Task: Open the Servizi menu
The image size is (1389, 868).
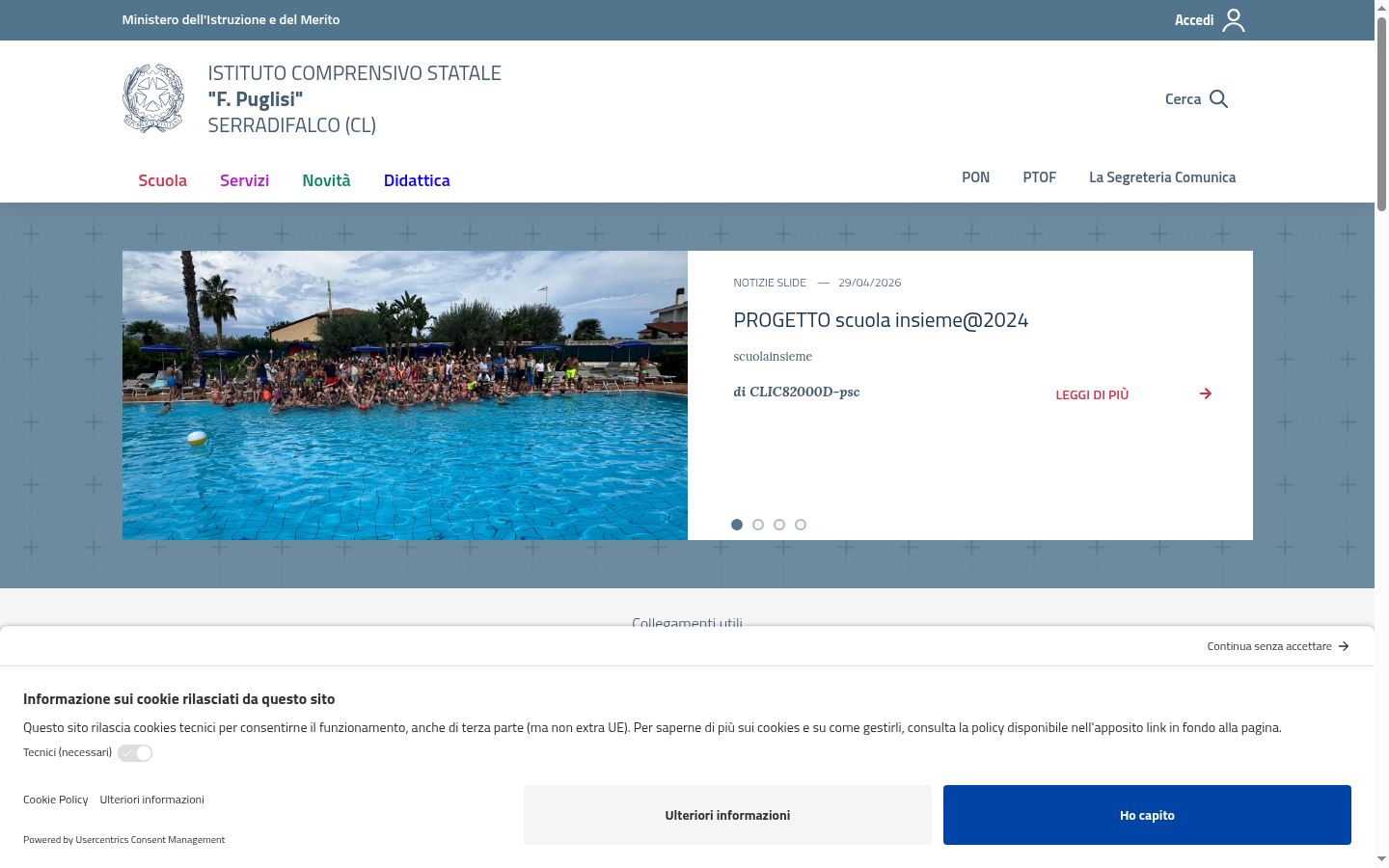Action: click(x=244, y=180)
